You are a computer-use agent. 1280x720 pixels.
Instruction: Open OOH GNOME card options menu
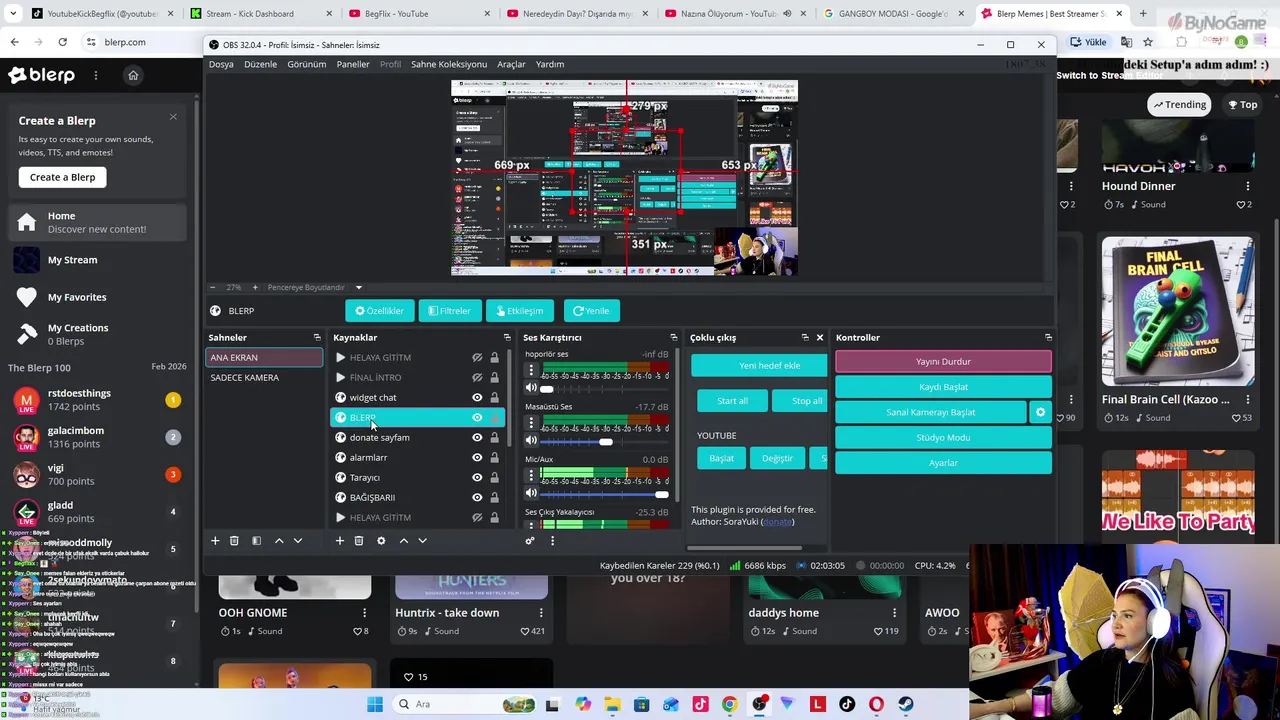364,613
